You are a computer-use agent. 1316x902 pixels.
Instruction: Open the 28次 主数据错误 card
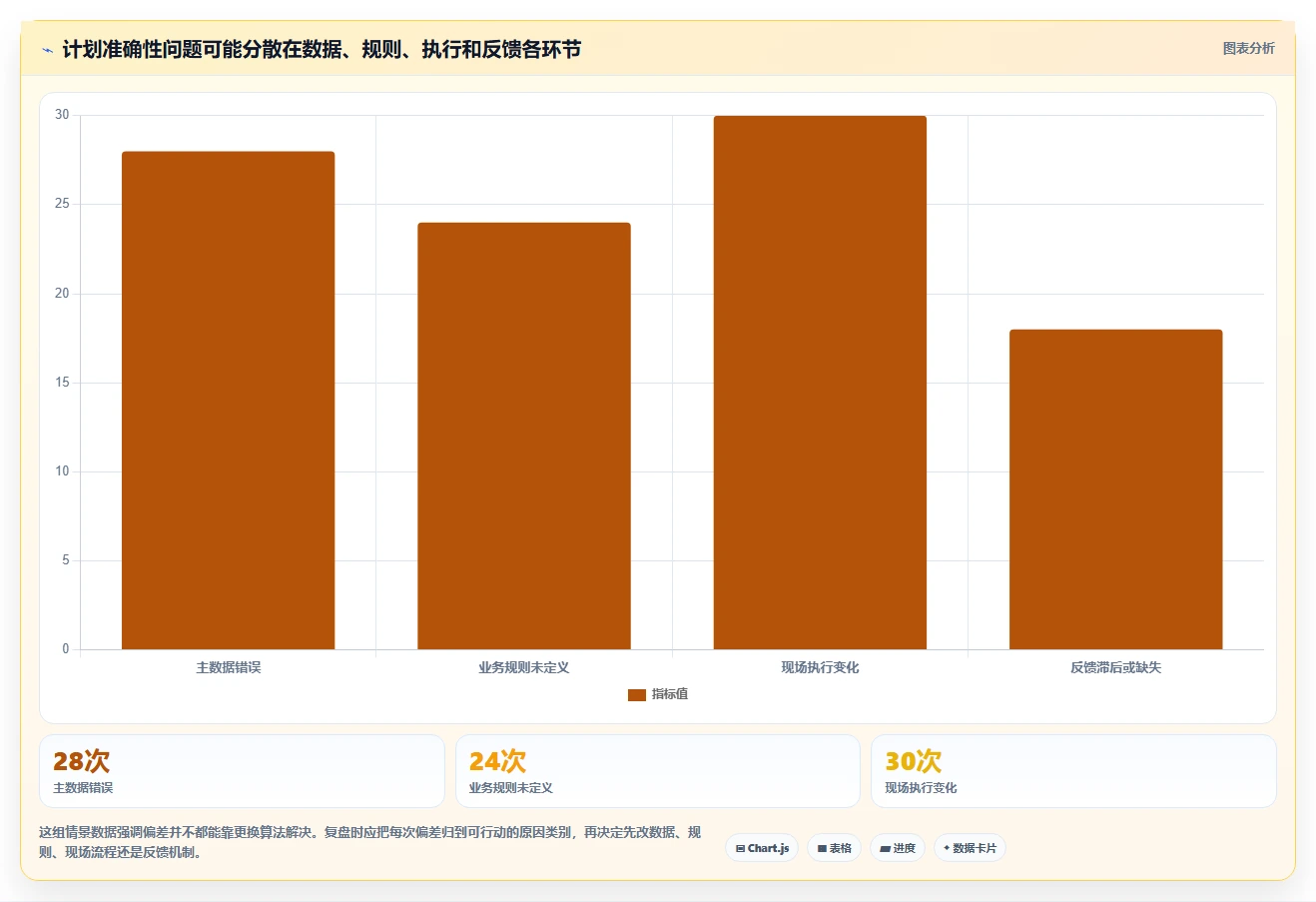pyautogui.click(x=242, y=771)
